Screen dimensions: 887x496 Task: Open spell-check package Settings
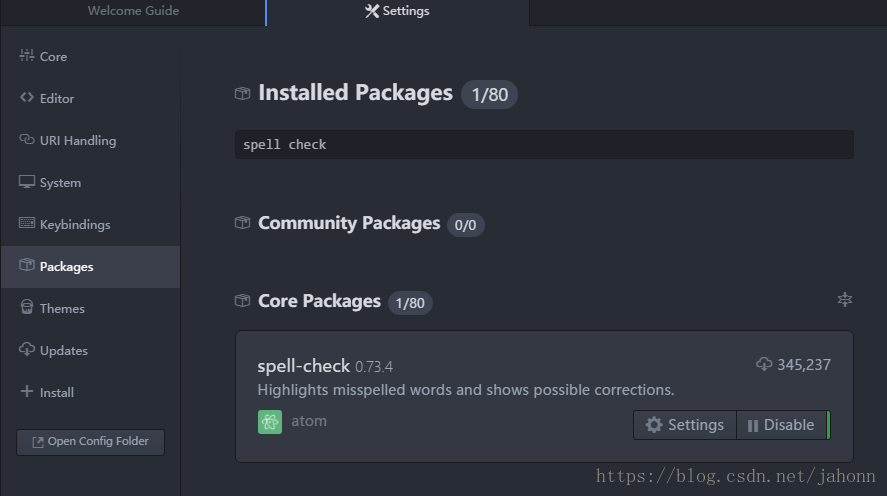point(685,425)
